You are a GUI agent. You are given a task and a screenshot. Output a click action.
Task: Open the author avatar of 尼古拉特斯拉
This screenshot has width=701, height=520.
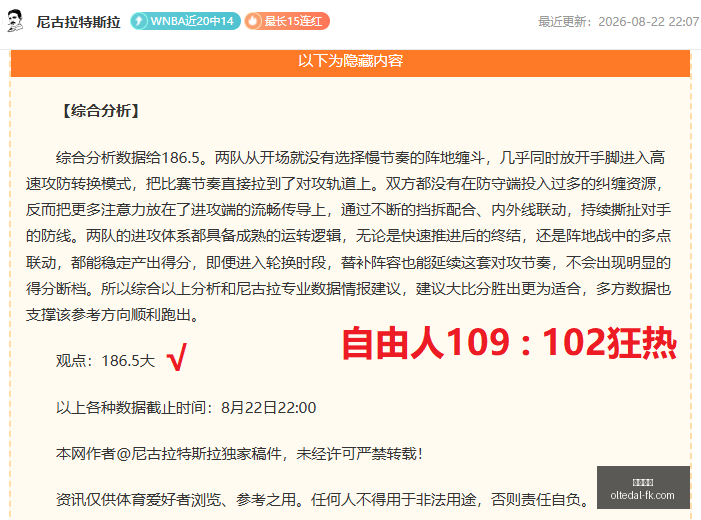(15, 21)
